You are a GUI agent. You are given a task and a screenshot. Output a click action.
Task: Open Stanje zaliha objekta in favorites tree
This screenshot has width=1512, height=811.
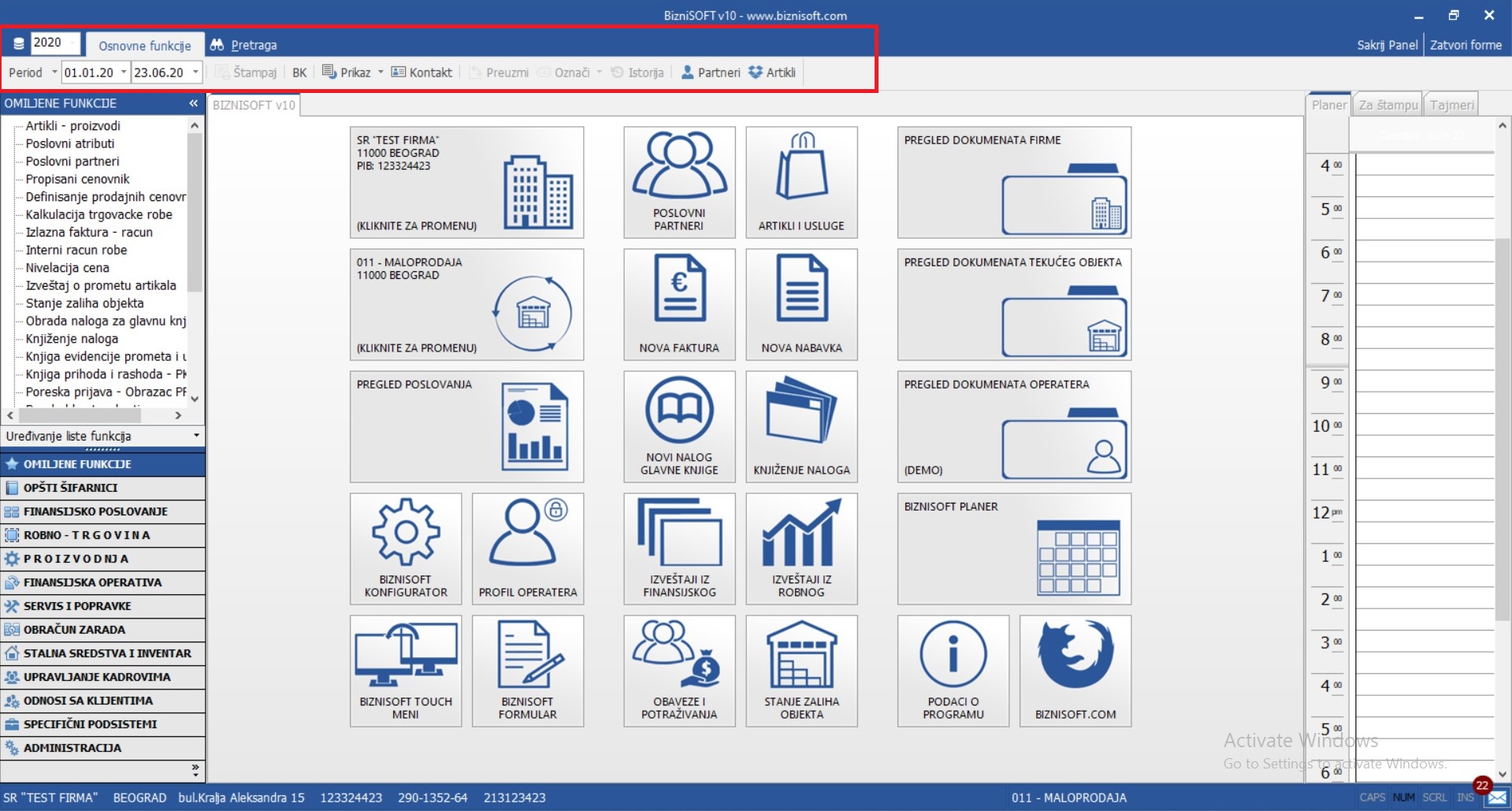pyautogui.click(x=84, y=303)
